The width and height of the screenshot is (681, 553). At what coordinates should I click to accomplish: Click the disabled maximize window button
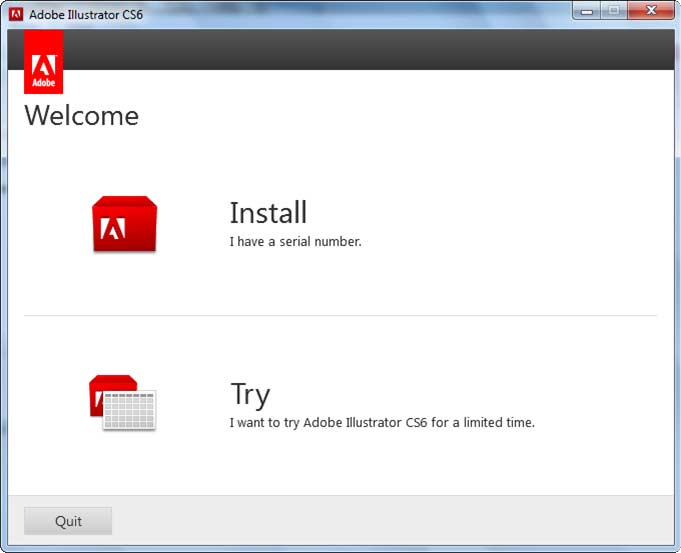point(612,11)
